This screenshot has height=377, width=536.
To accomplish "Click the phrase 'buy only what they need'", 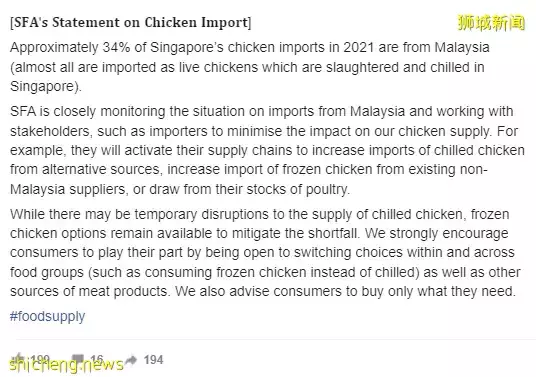I will pos(449,292).
